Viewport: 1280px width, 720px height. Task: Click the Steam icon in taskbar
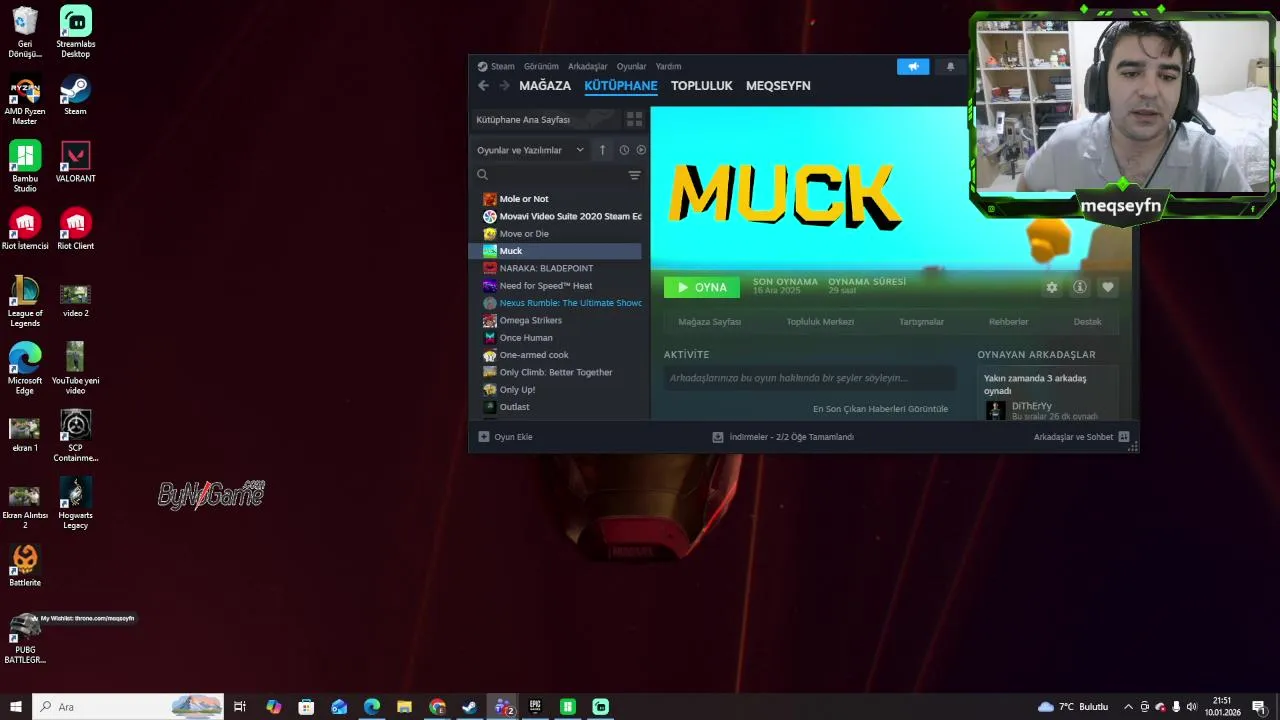click(x=470, y=707)
